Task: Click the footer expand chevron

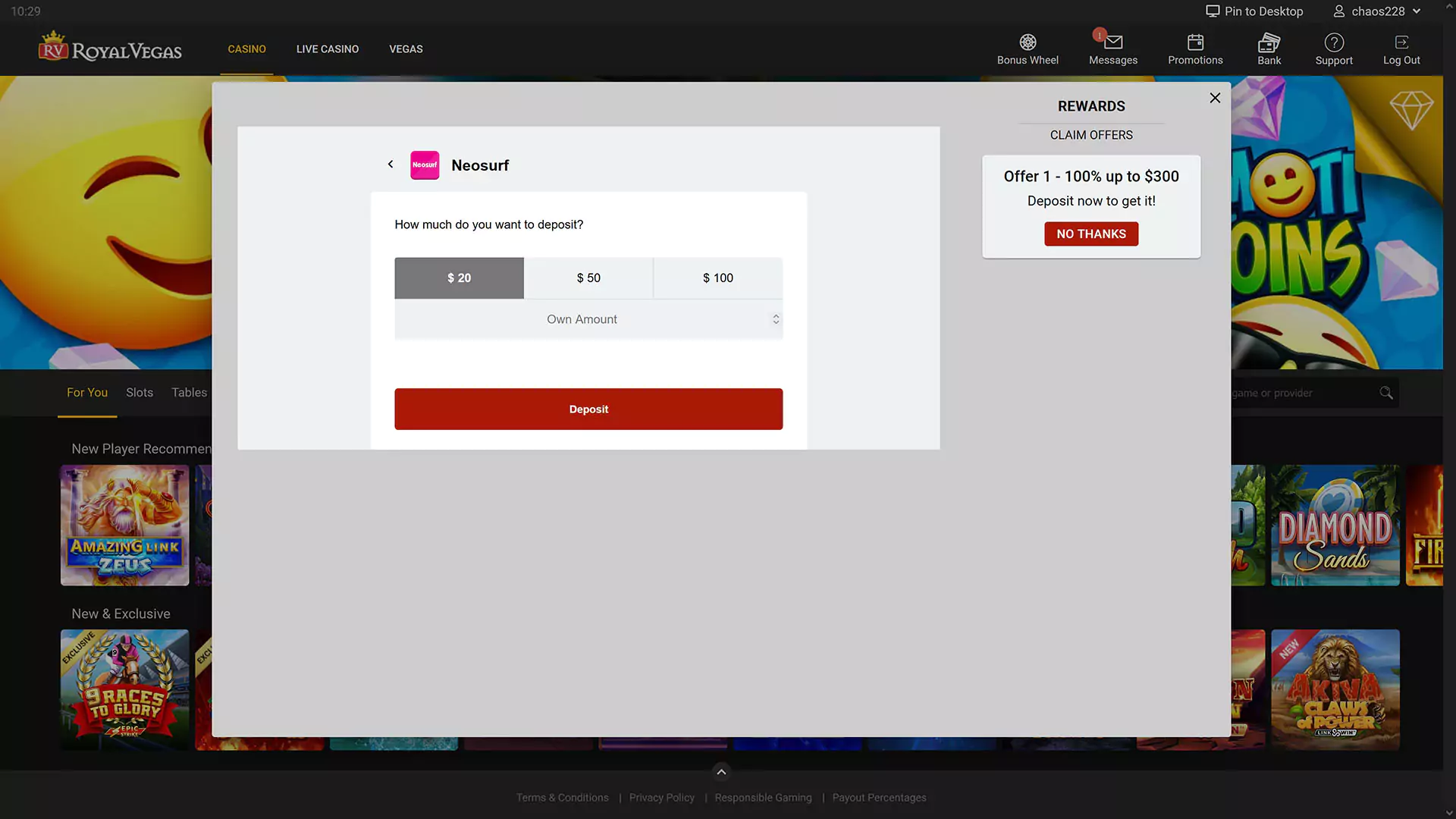Action: [721, 772]
